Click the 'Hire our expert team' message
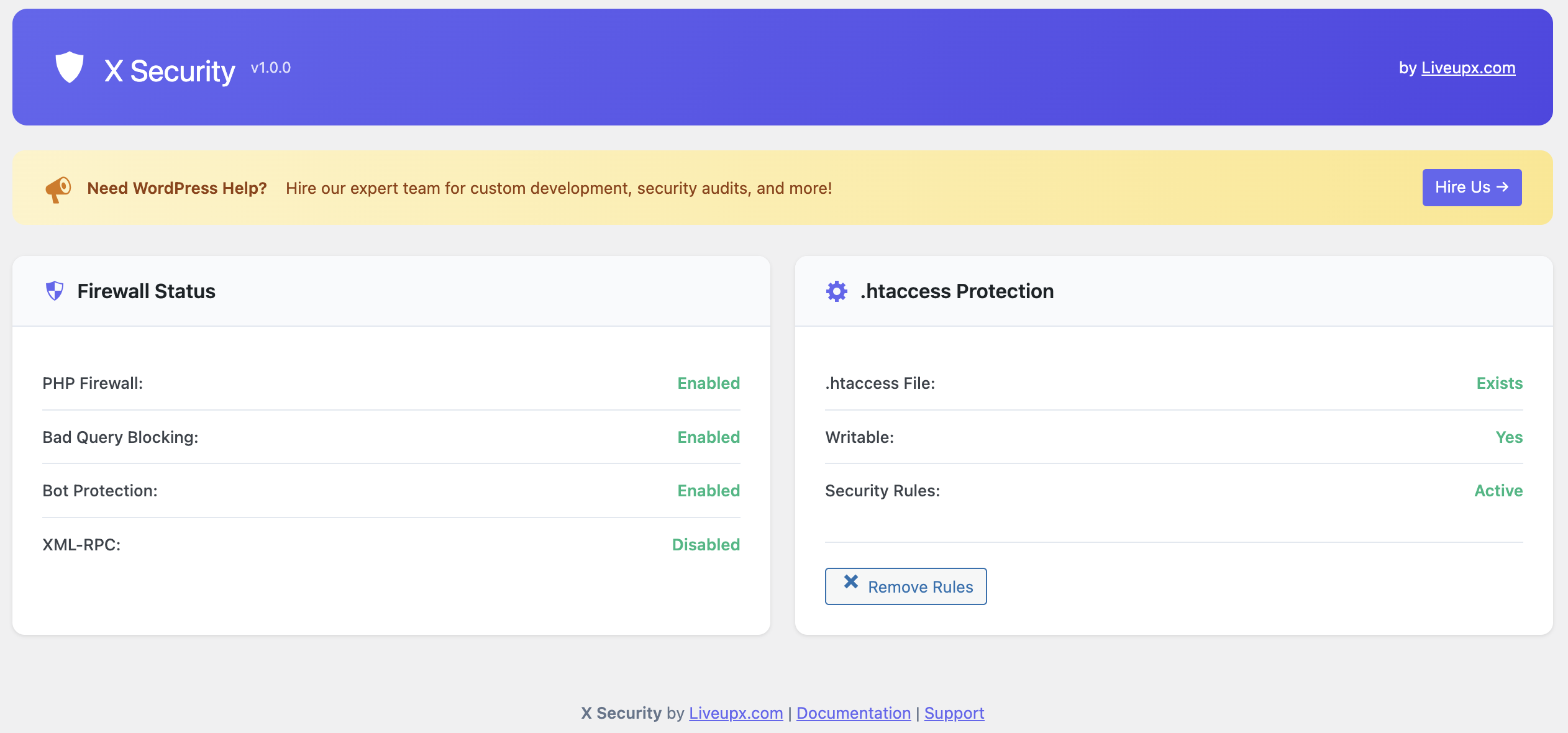1568x733 pixels. tap(558, 188)
